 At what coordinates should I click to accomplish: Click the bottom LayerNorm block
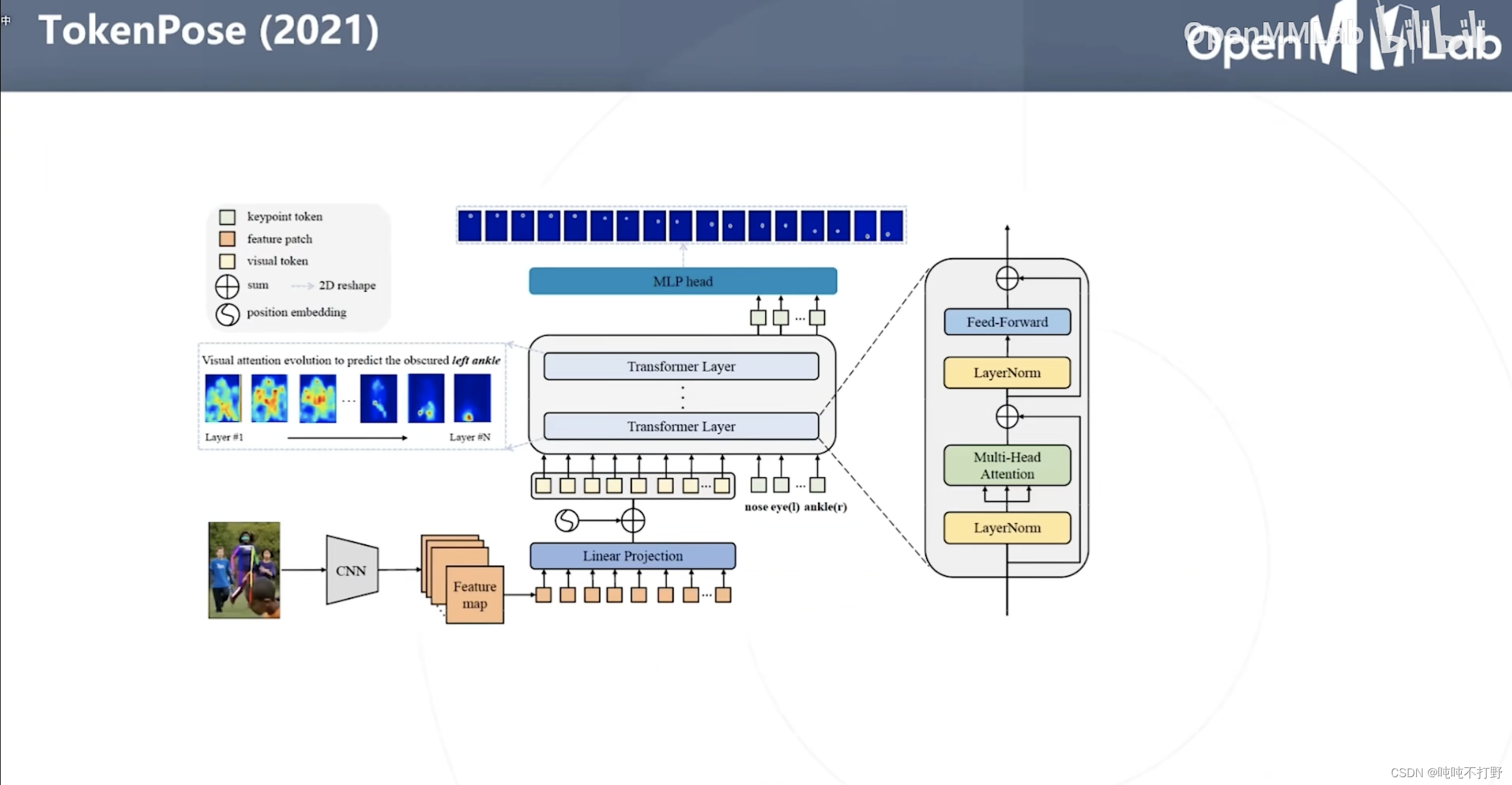pyautogui.click(x=1007, y=528)
